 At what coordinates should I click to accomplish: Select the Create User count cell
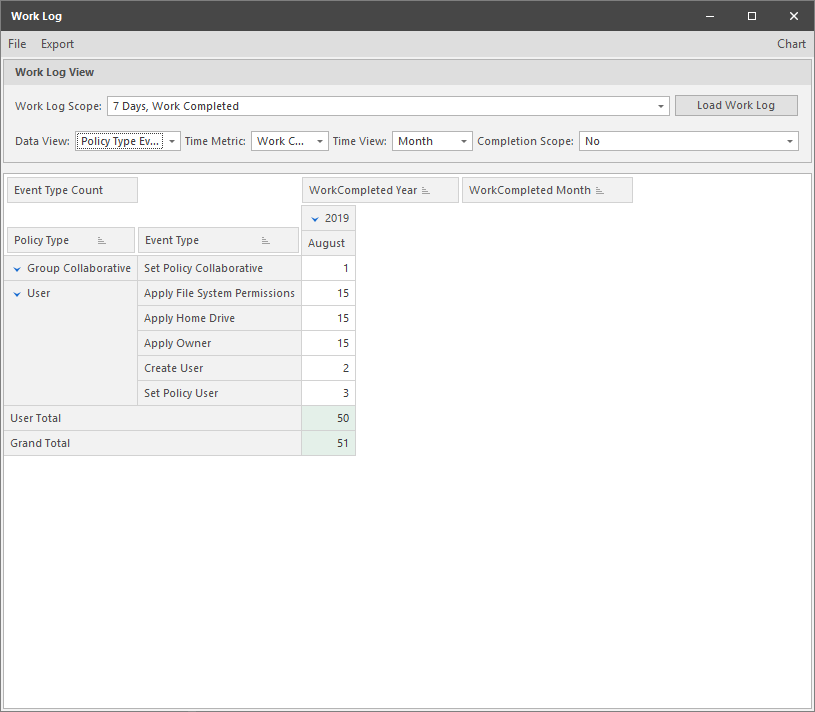[x=328, y=368]
